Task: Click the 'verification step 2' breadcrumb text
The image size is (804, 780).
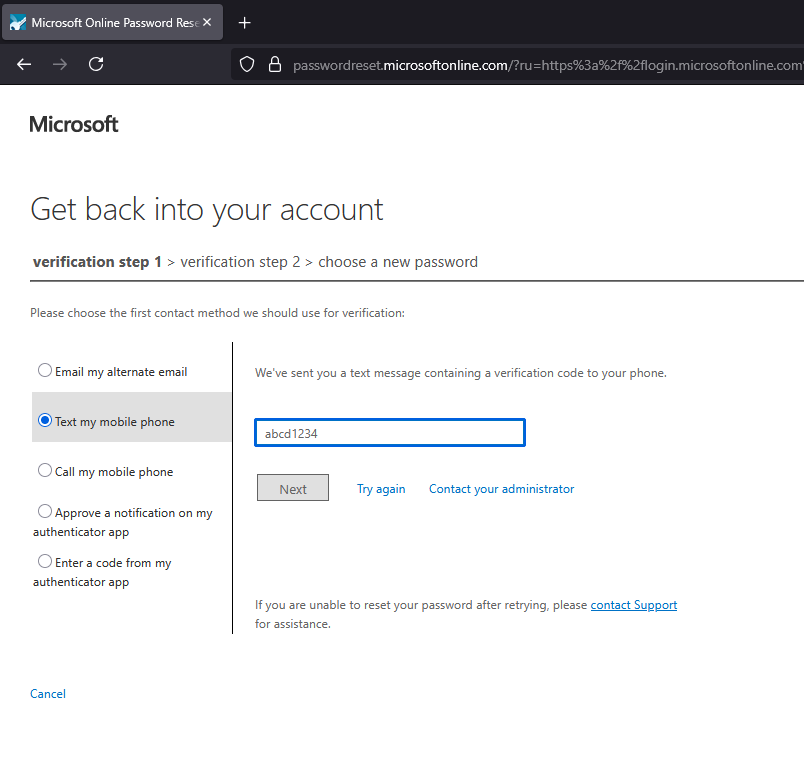Action: pos(240,262)
